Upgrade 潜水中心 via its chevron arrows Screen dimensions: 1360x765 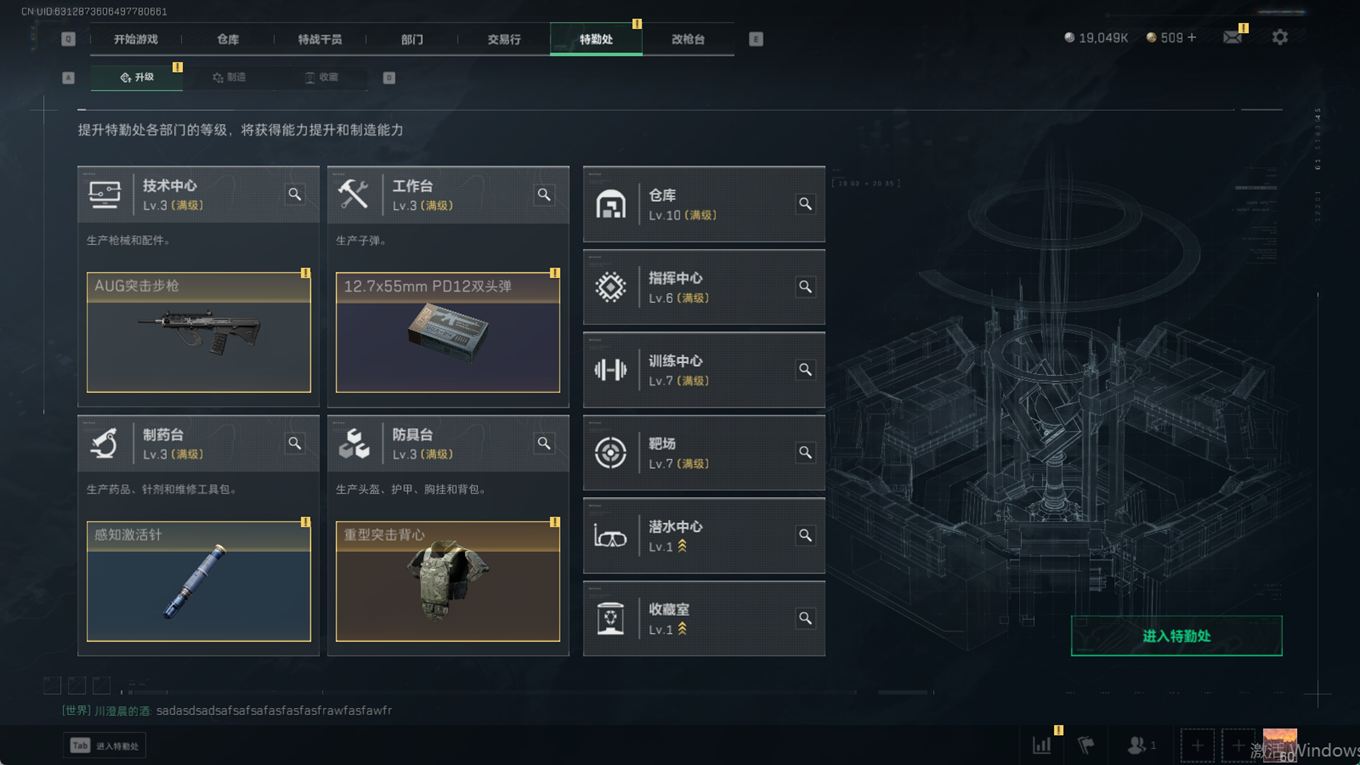[x=682, y=546]
